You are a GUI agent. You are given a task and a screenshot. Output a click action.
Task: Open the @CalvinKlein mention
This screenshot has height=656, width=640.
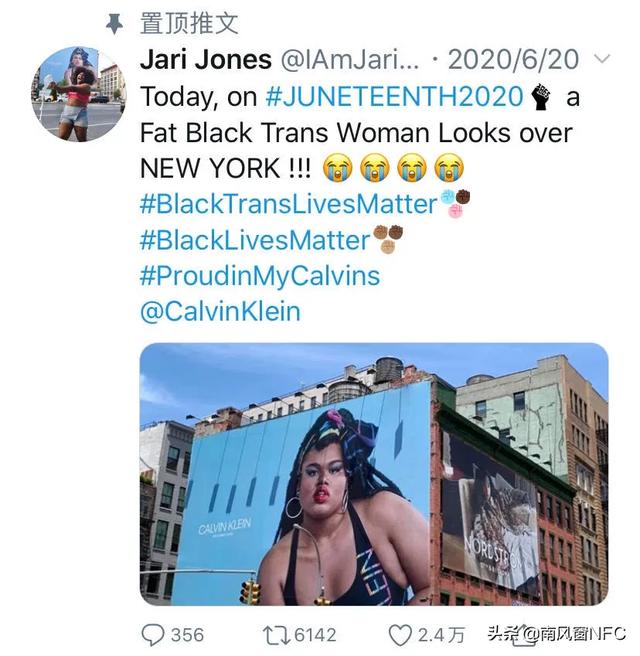(x=220, y=312)
